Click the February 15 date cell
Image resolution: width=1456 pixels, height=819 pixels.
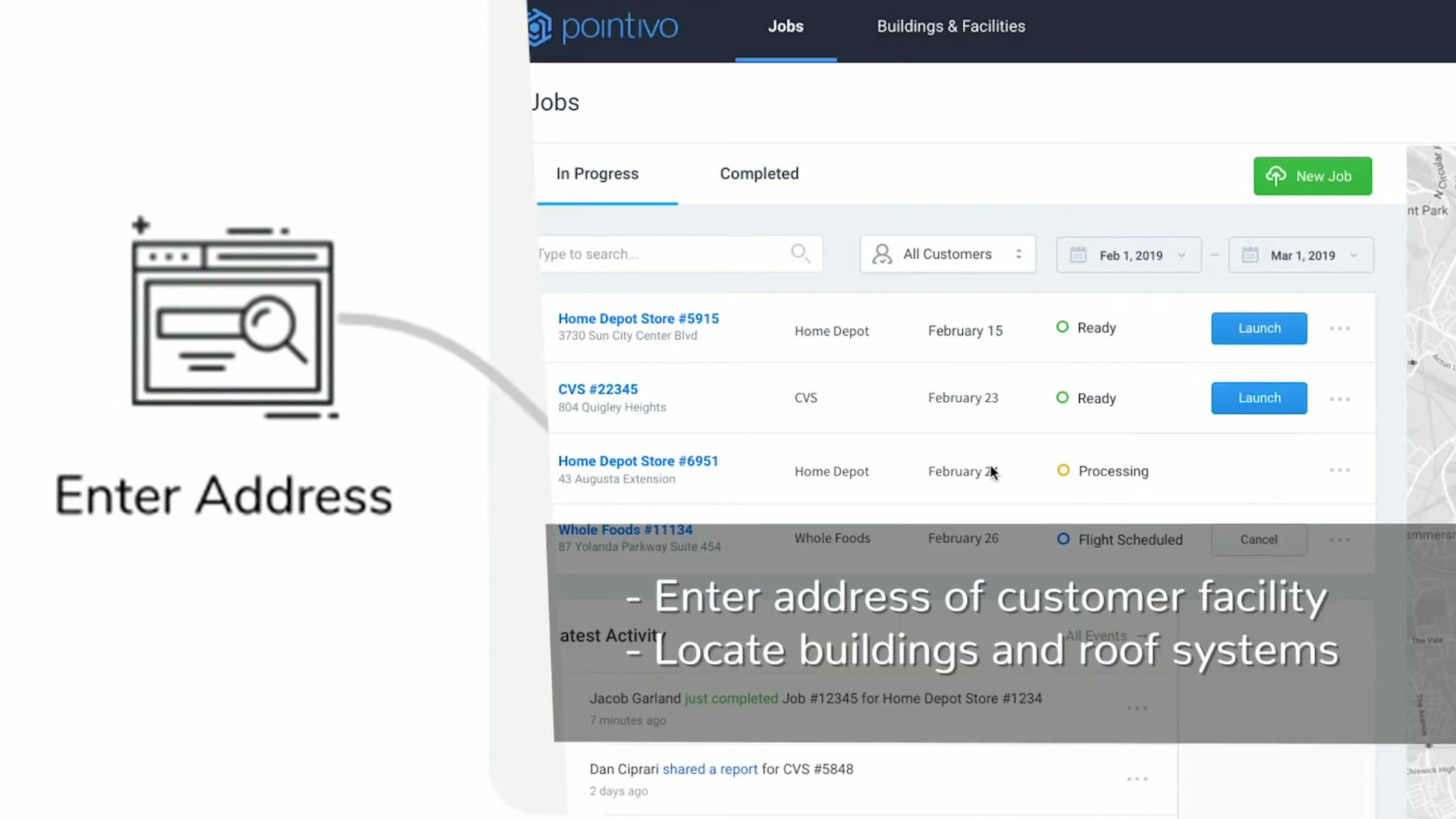point(965,331)
